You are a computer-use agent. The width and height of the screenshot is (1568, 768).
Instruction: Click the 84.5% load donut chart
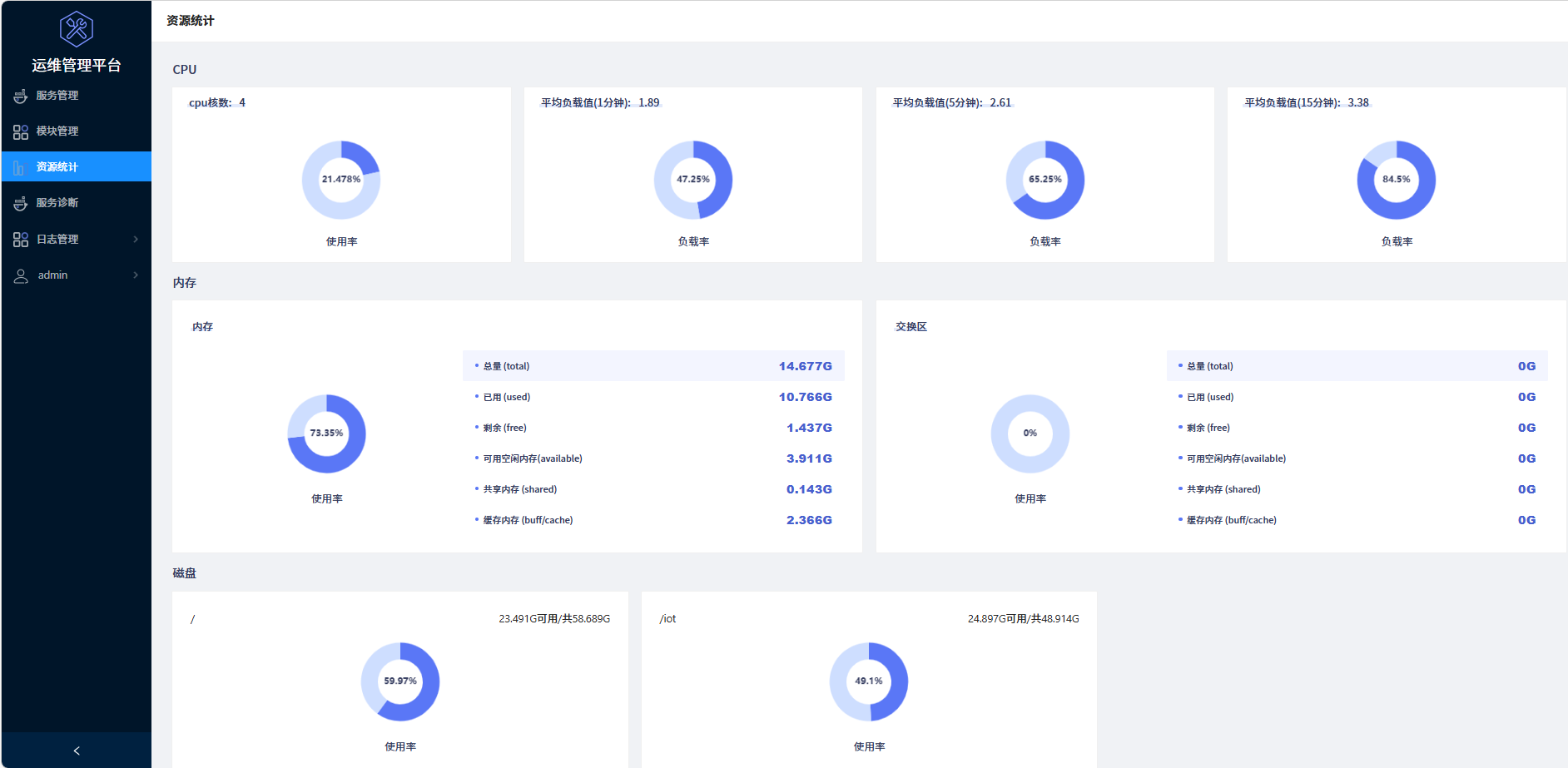1397,180
